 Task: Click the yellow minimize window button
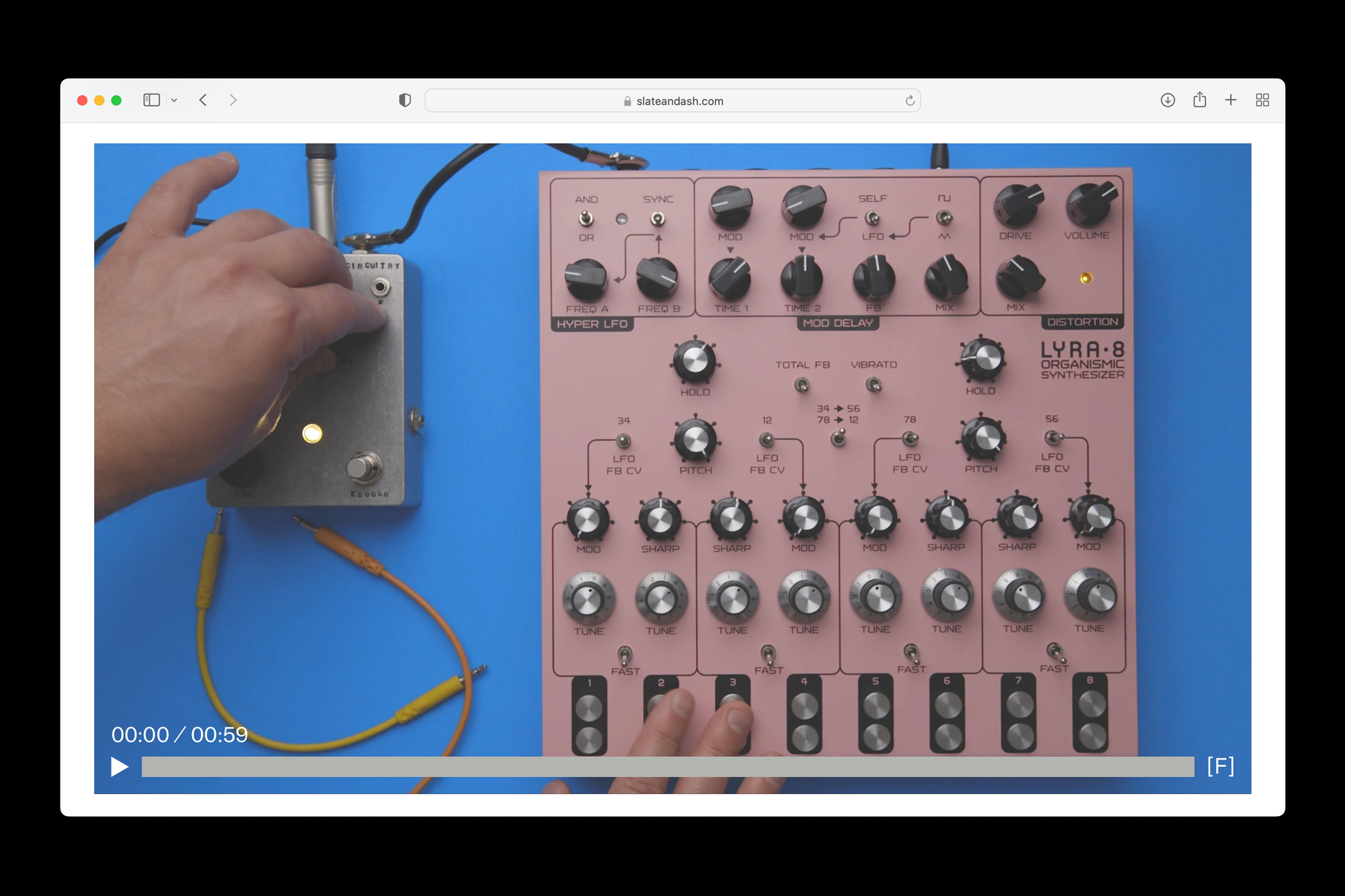[100, 100]
